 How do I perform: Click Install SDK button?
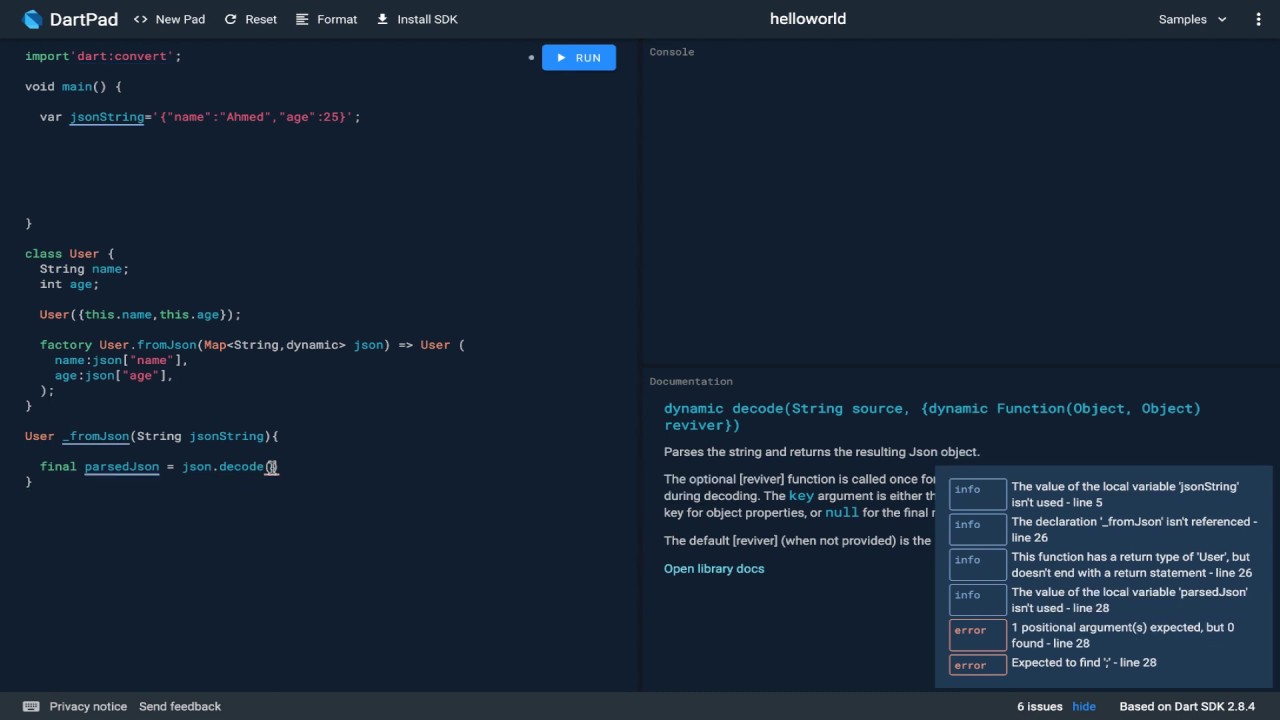click(x=417, y=19)
